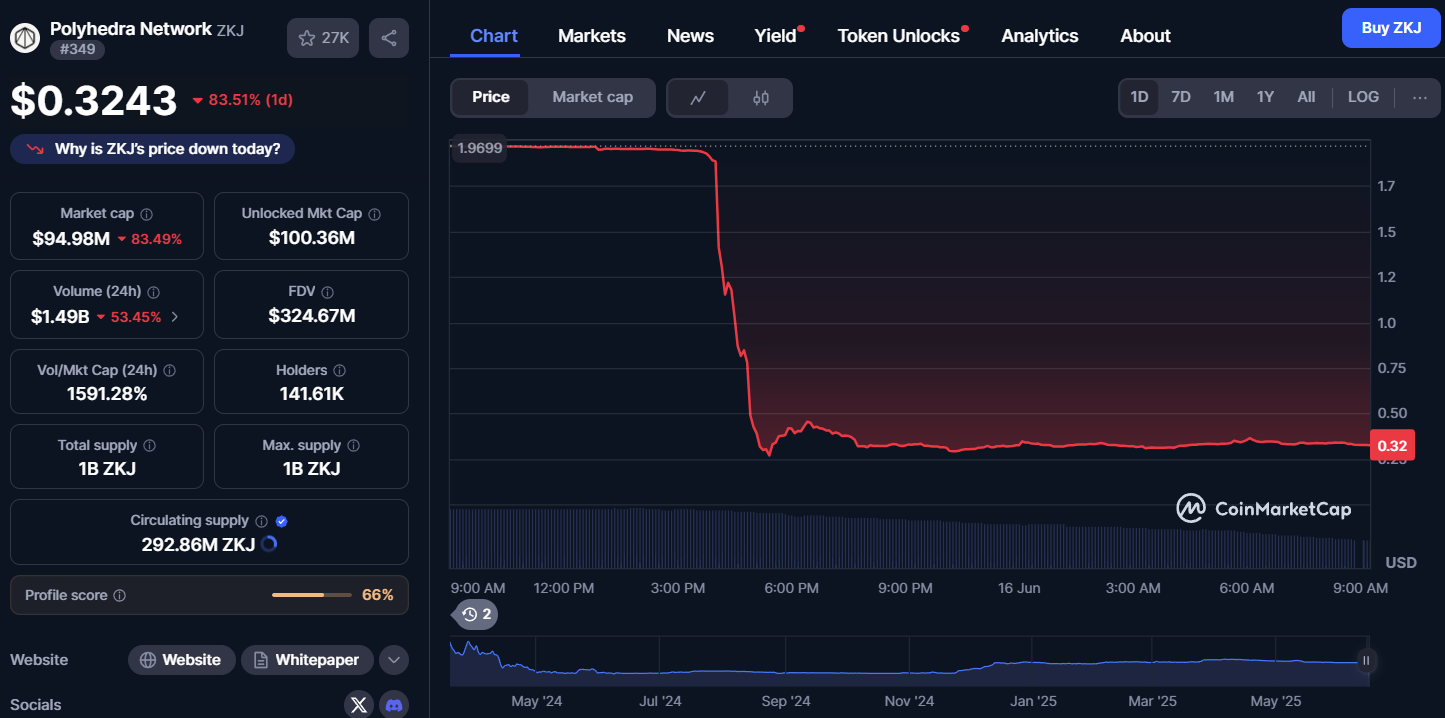The image size is (1445, 718).
Task: Click the range slider handle on mini chart
Action: click(x=1365, y=660)
